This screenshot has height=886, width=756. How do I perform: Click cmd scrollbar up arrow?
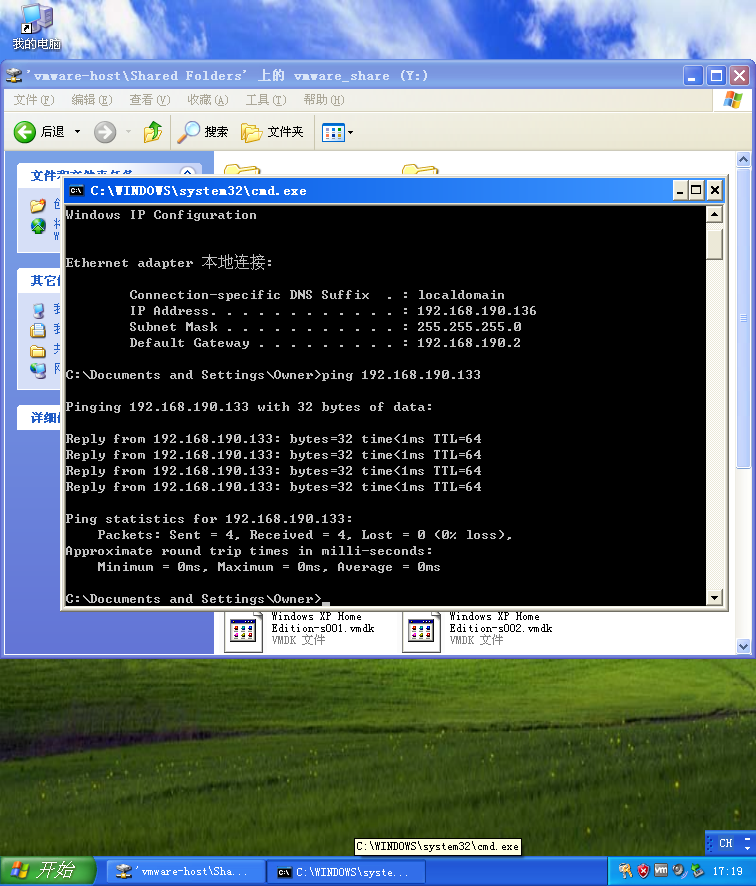click(714, 215)
